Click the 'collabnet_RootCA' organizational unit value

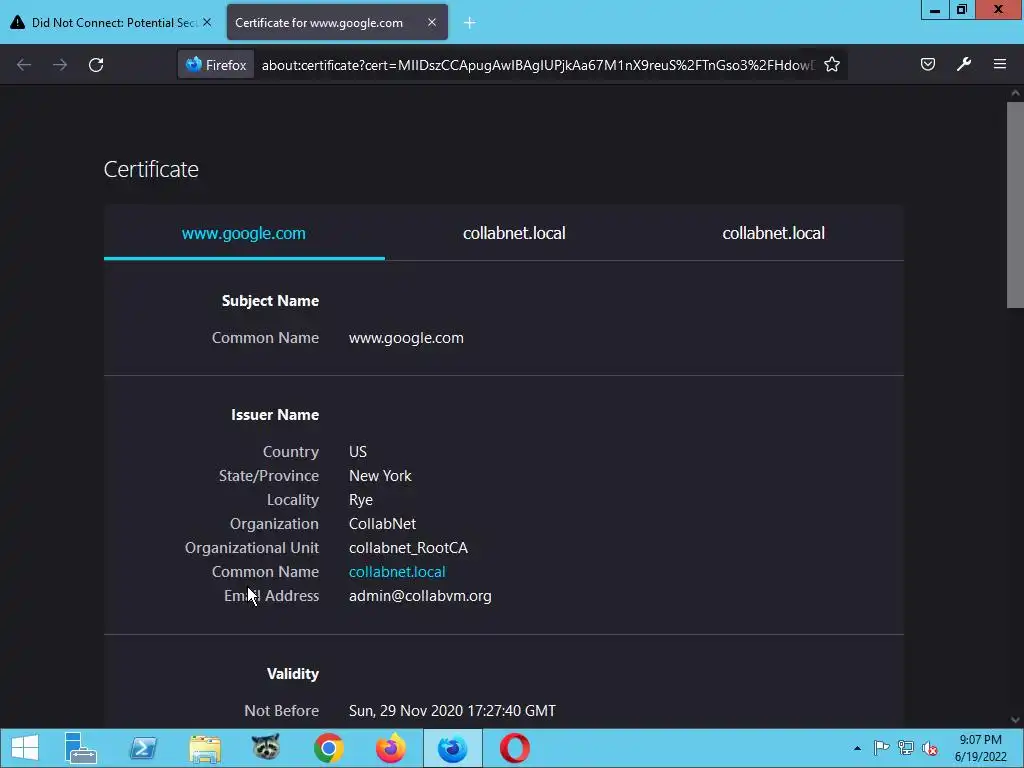[x=408, y=547]
